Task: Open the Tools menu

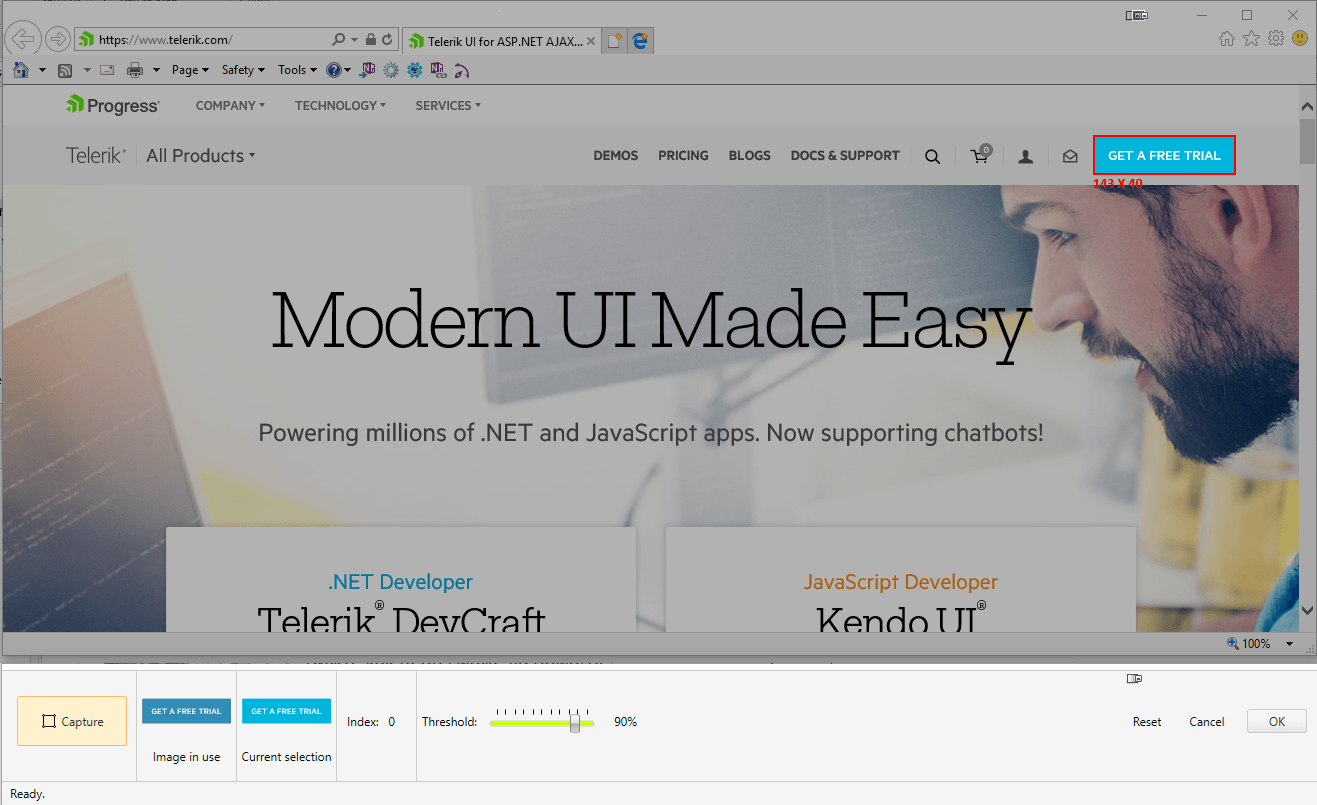Action: click(x=298, y=70)
